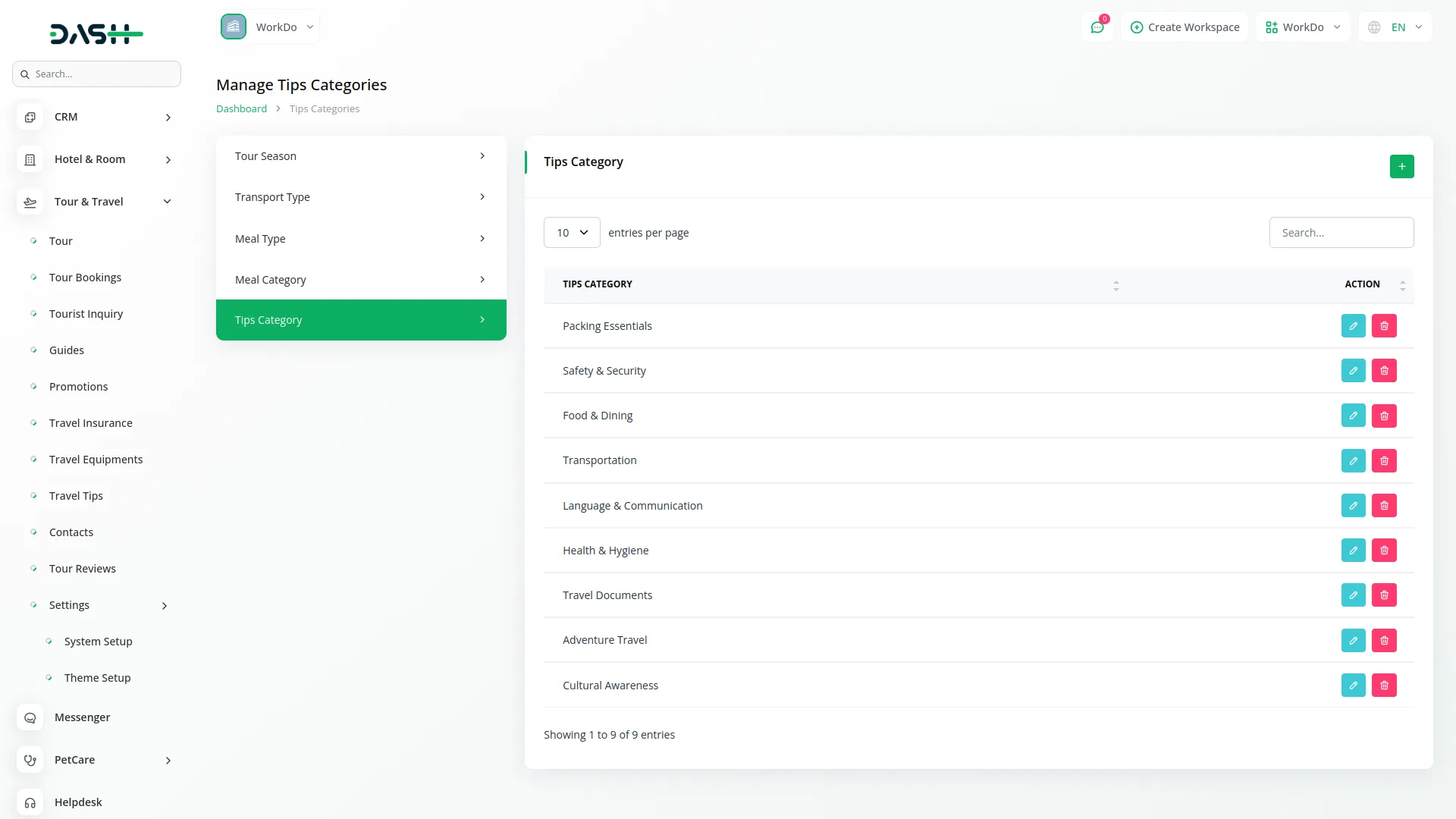
Task: Delete the Travel Documents row
Action: [1384, 595]
